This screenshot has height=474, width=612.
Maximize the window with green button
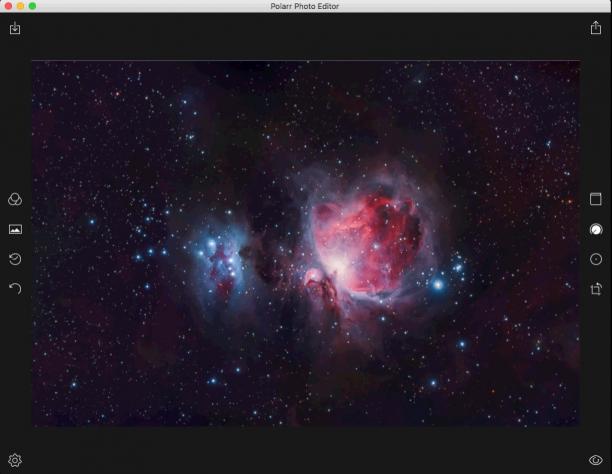point(32,6)
